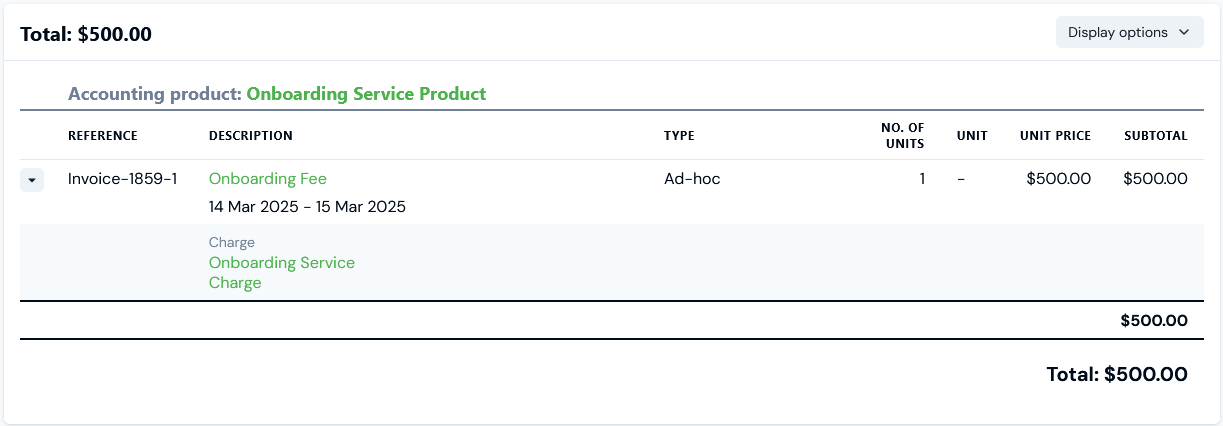Screen dimensions: 1223x426
Task: Select the Invoice-1859-1 reference cell
Action: [122, 179]
